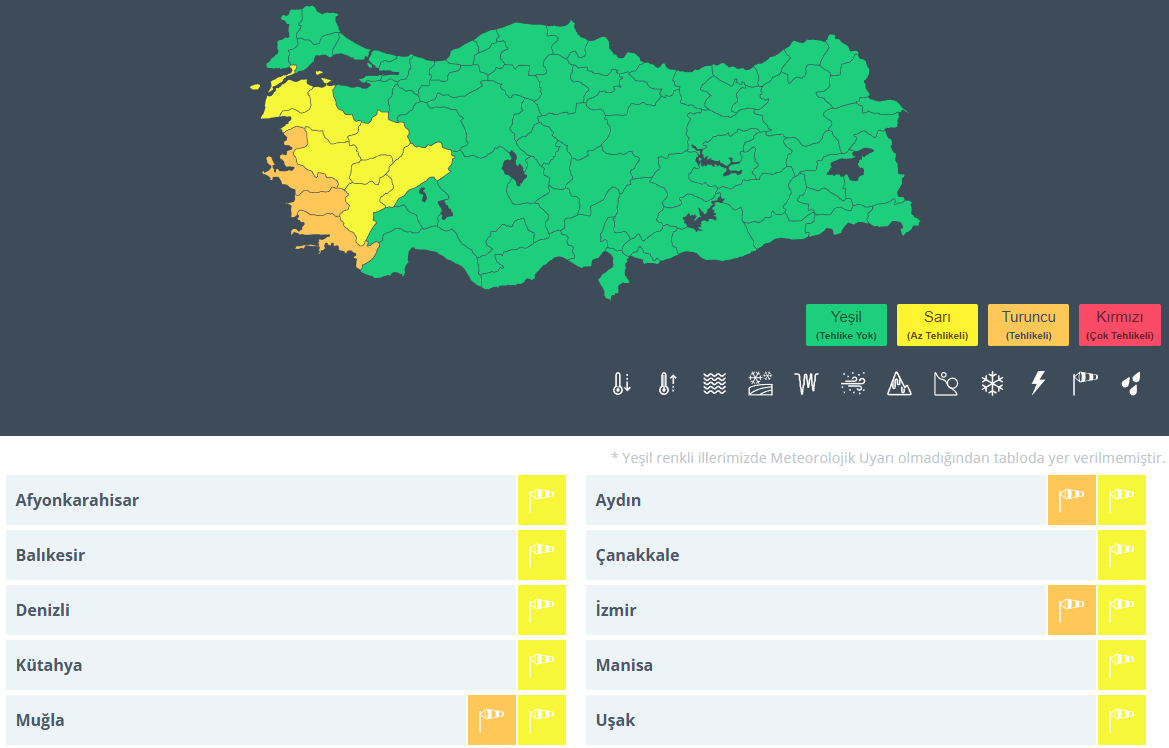Open yellow wind warning for Uşak
The width and height of the screenshot is (1169, 748).
(1121, 720)
